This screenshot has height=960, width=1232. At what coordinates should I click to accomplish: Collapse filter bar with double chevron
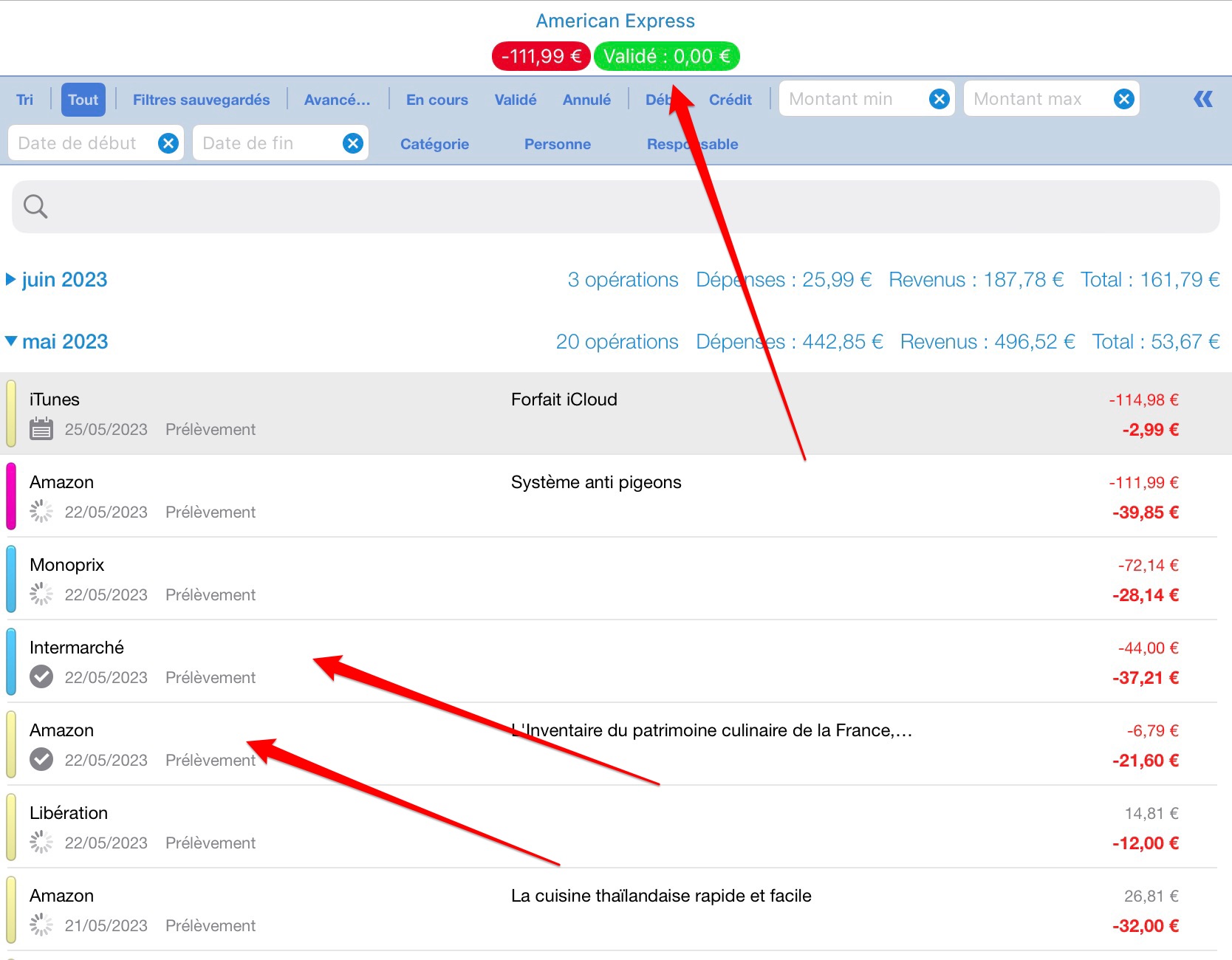click(x=1203, y=99)
